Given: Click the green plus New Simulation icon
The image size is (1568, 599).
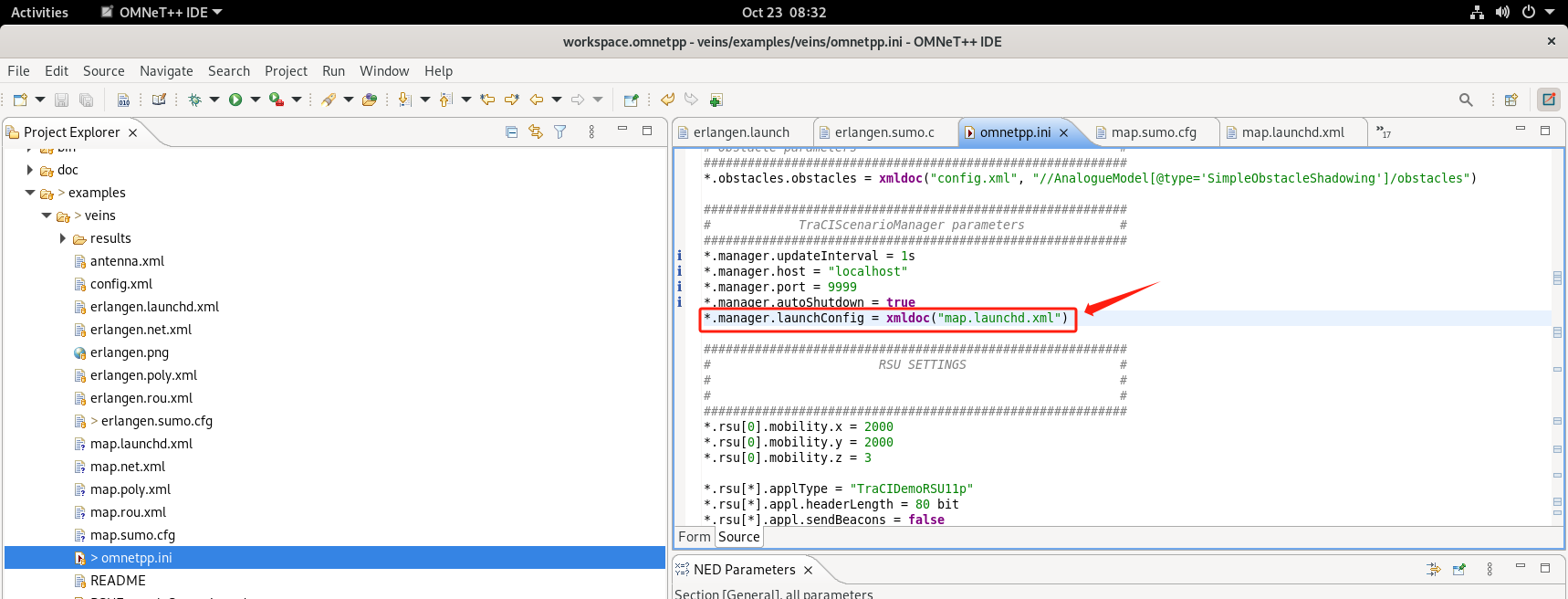Looking at the screenshot, I should point(716,100).
